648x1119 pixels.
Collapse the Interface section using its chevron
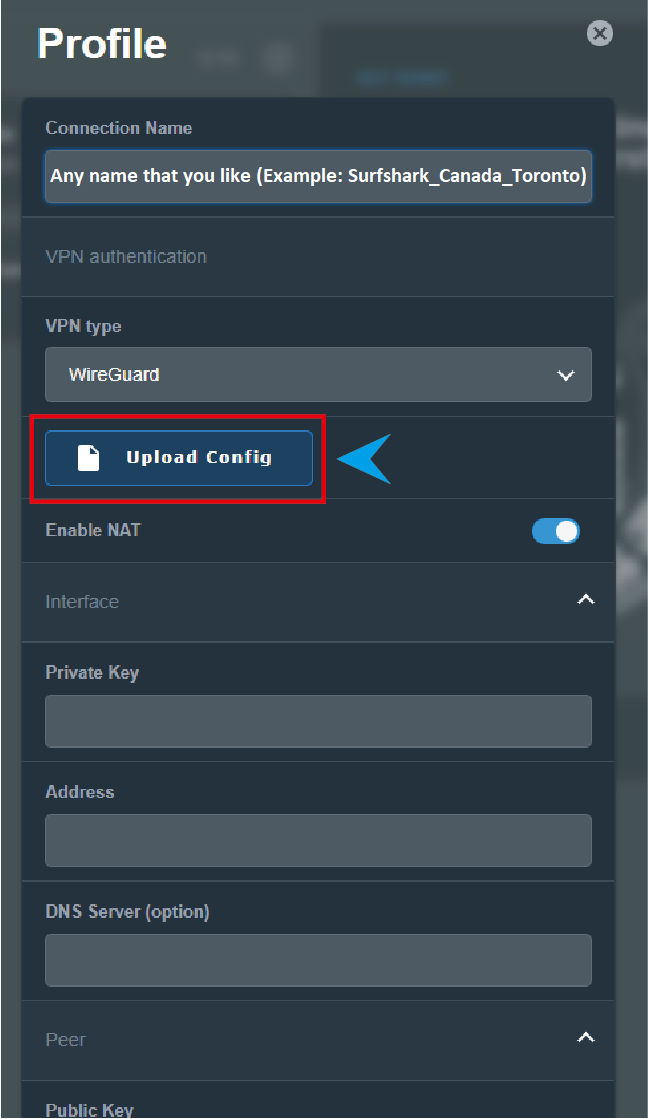[586, 600]
